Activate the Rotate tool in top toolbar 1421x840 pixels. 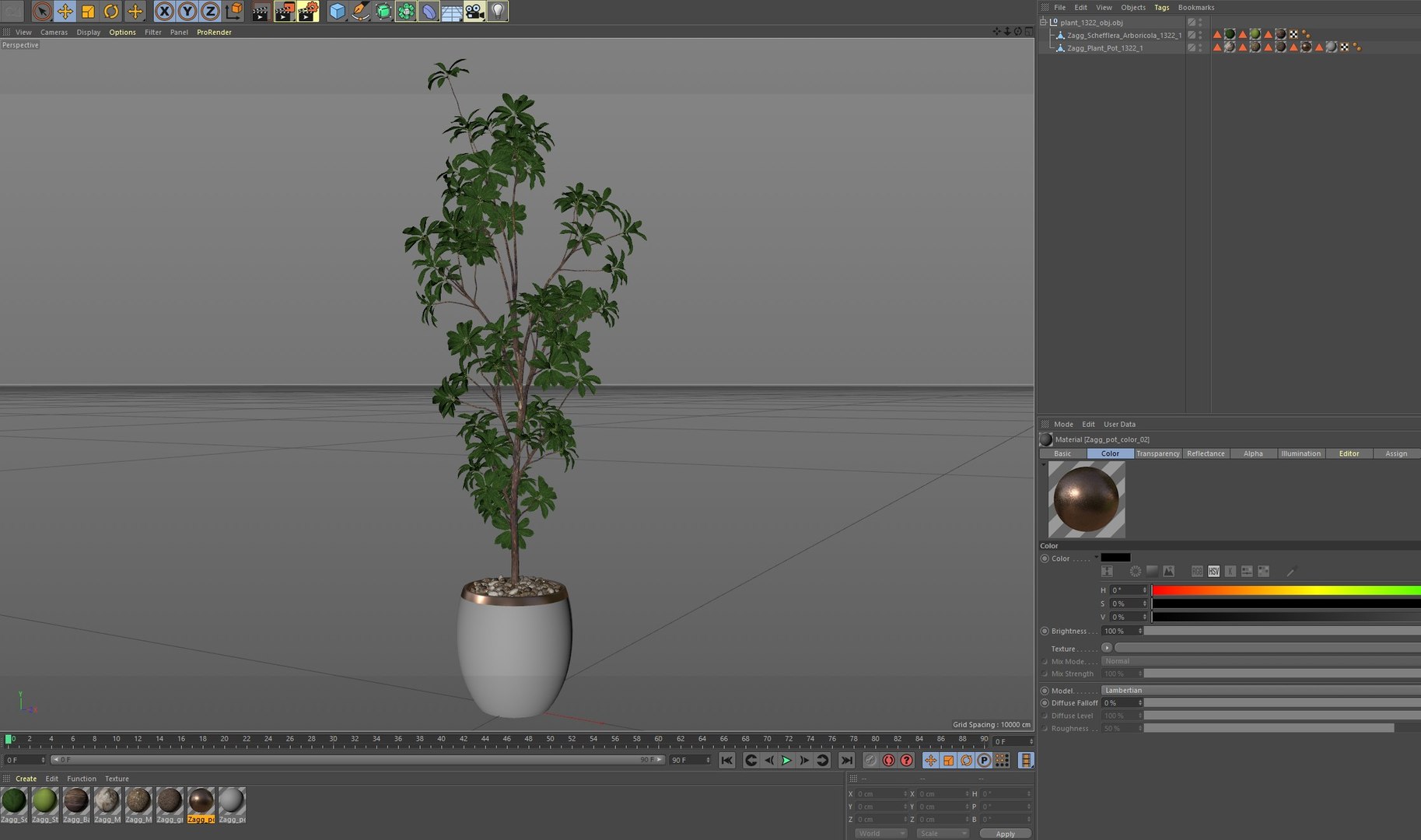tap(111, 12)
